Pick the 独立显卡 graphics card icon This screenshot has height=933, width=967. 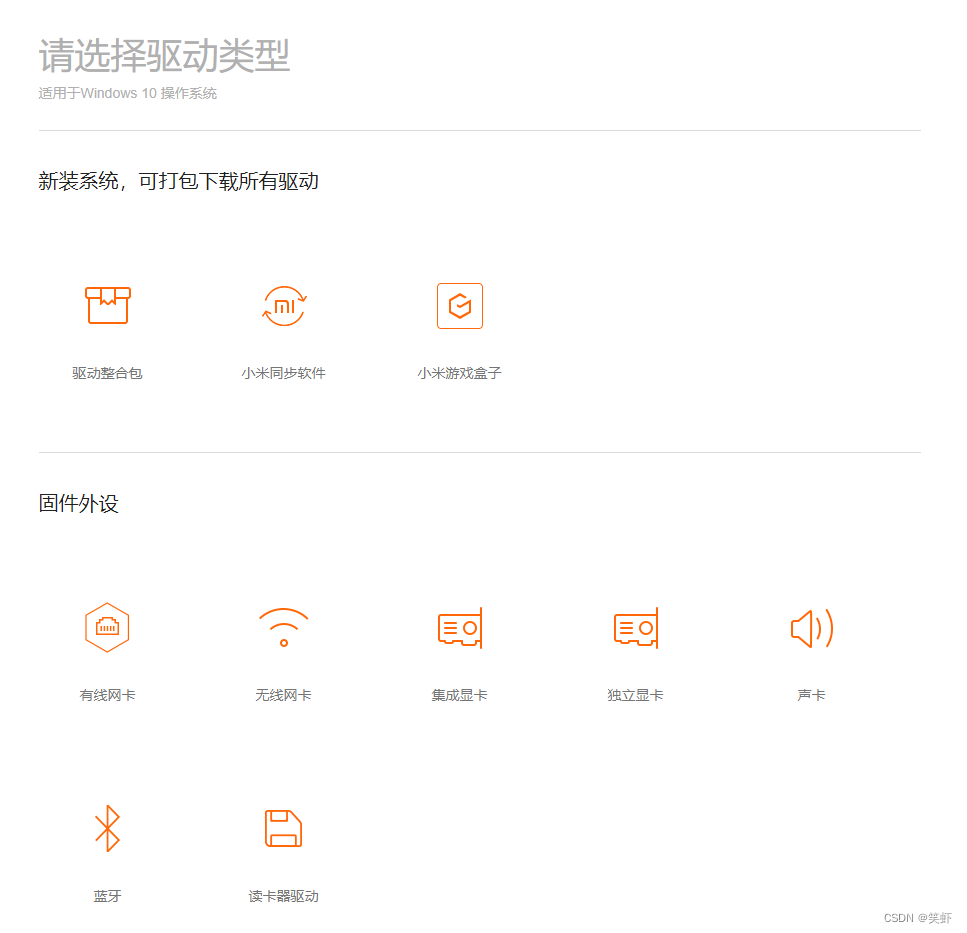pyautogui.click(x=636, y=628)
